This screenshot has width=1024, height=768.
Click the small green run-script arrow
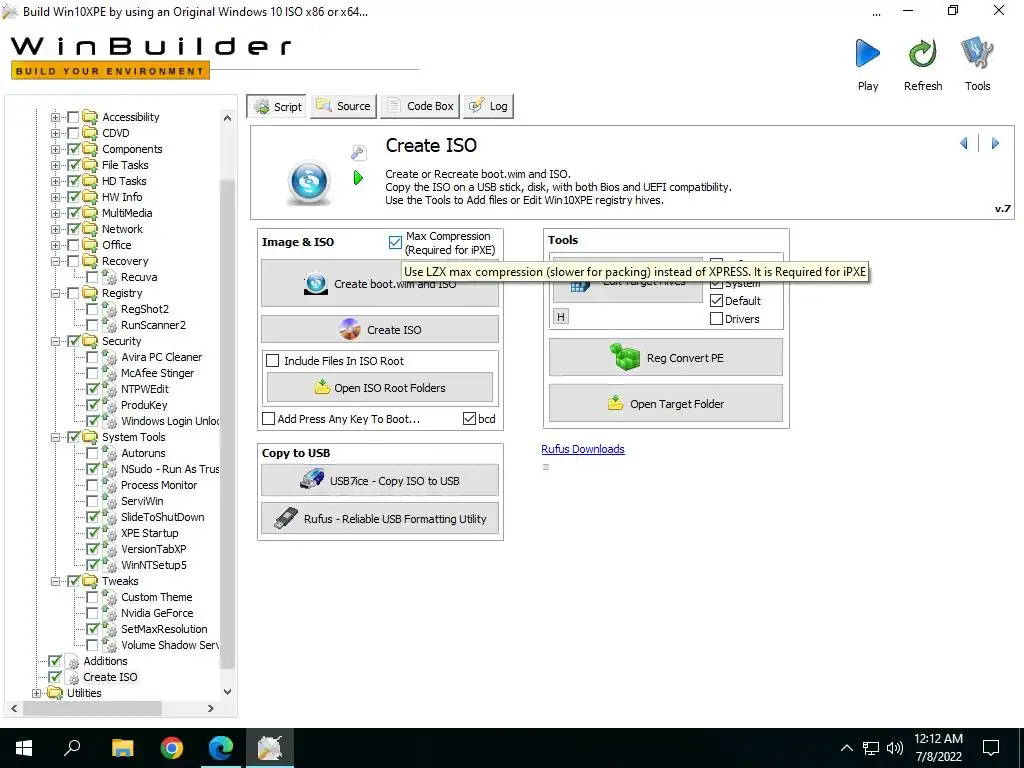pos(358,178)
